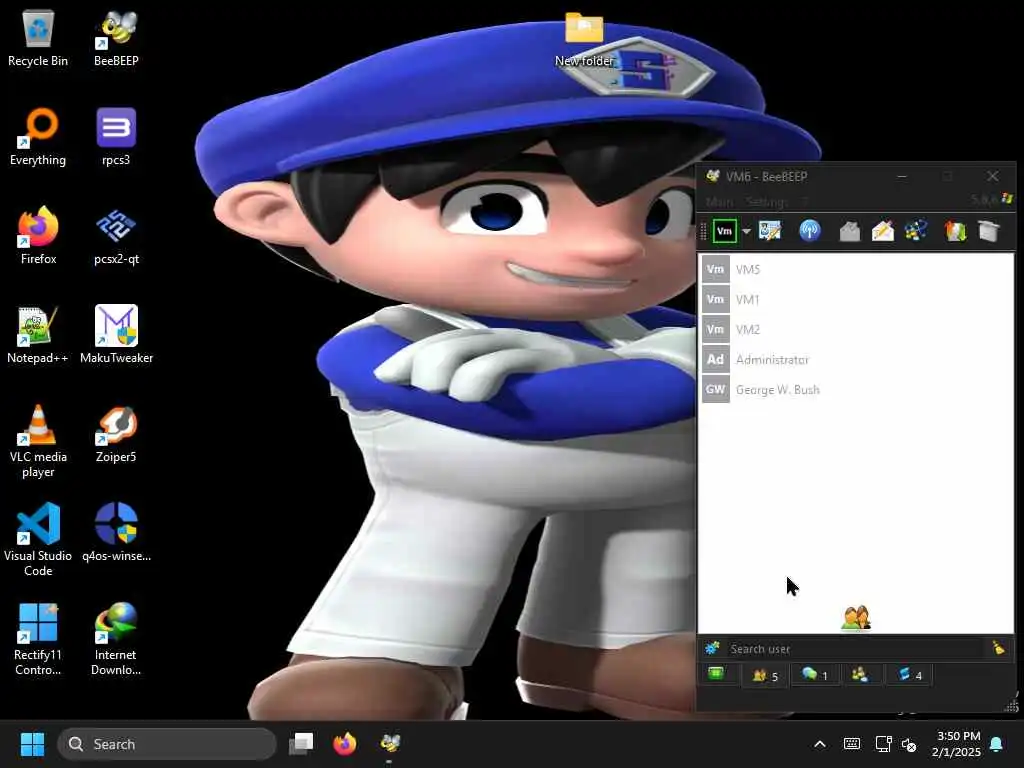Click the Windows flag icon beside the version number
1024x768 pixels.
1008,199
